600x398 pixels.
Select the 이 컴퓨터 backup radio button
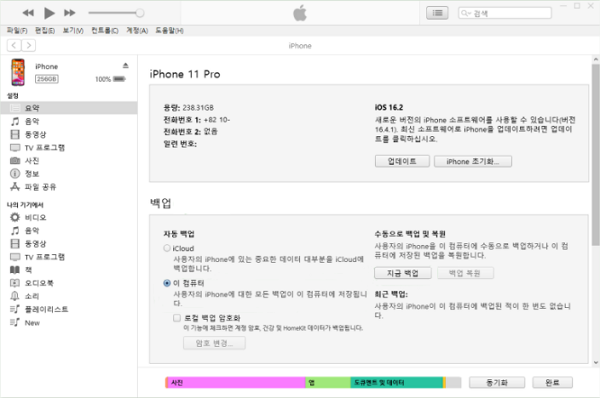pyautogui.click(x=167, y=283)
